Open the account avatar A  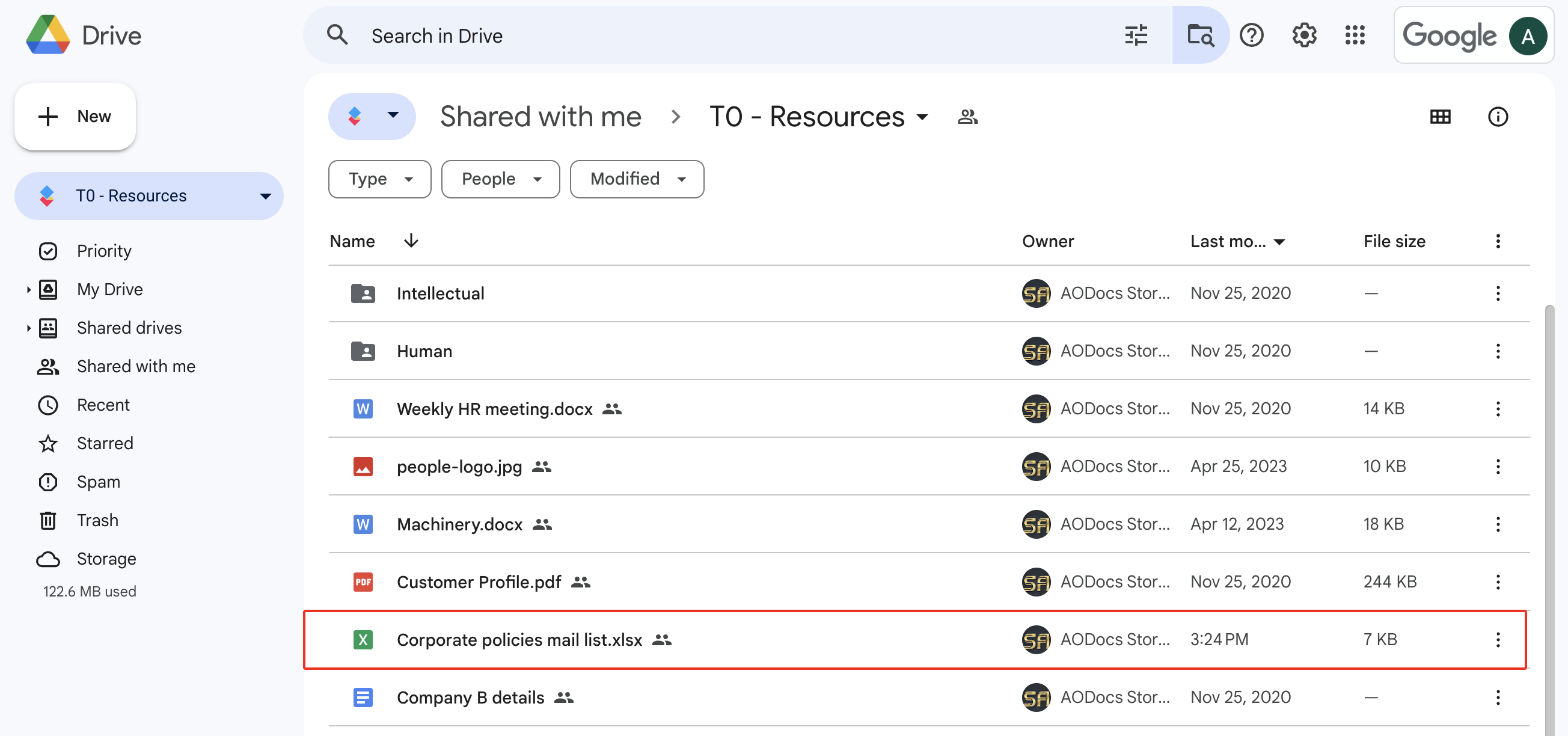click(x=1527, y=37)
